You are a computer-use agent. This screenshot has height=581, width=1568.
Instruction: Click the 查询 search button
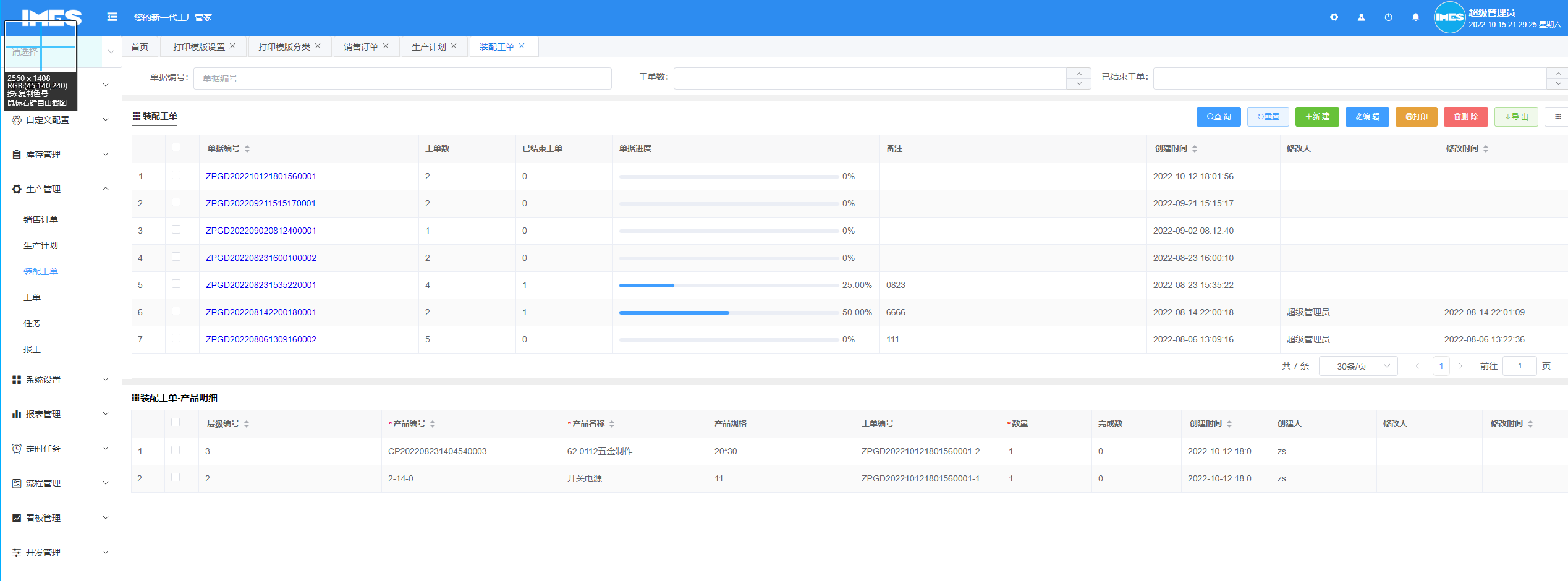[x=1218, y=116]
